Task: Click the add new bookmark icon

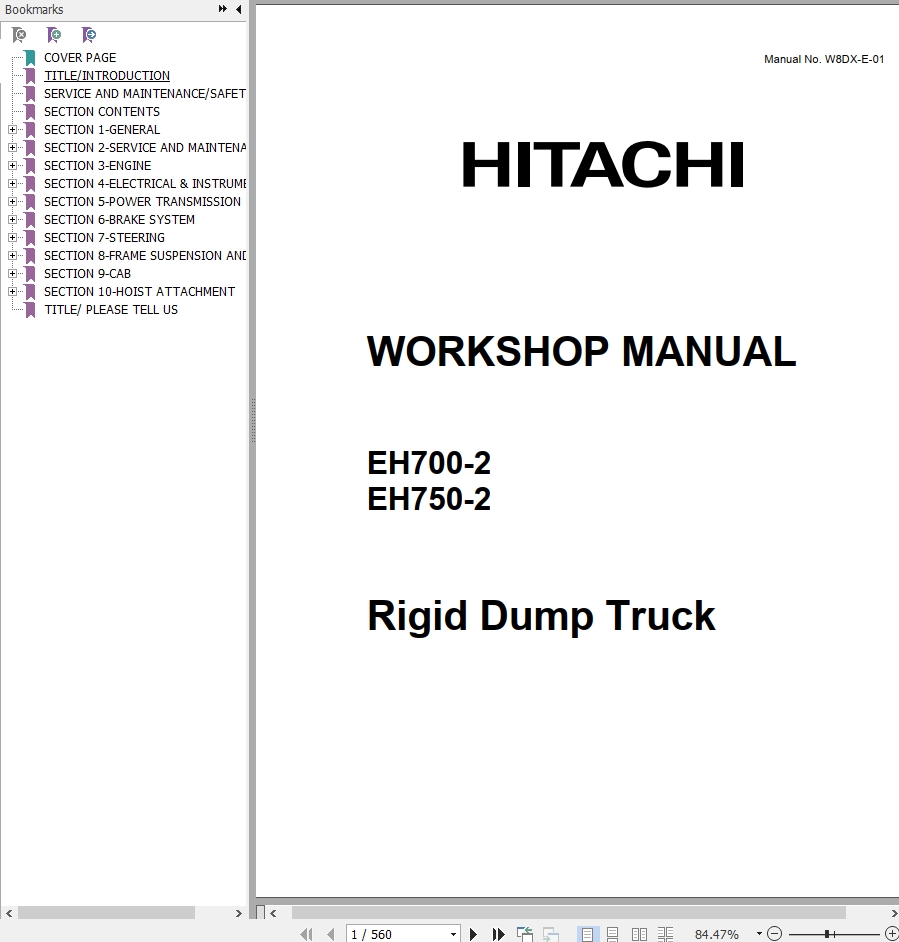Action: tap(54, 35)
